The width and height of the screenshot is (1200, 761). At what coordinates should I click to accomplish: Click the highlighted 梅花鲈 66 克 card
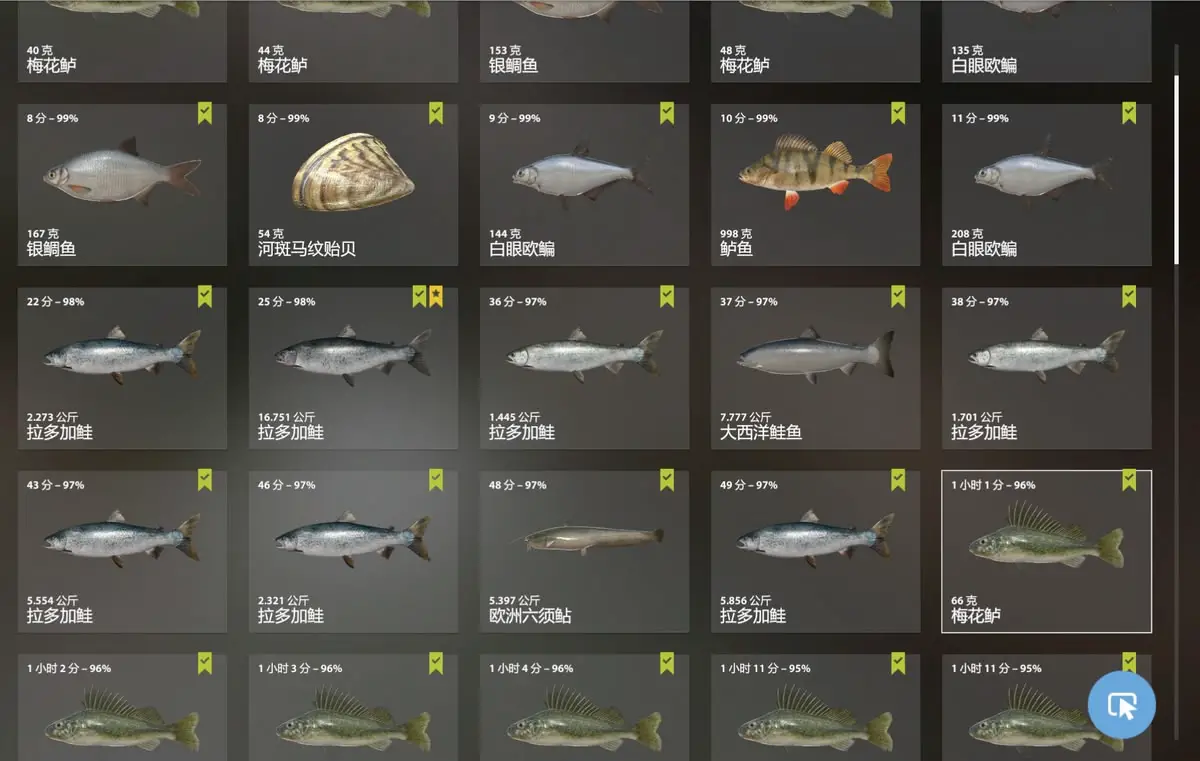click(x=1047, y=551)
